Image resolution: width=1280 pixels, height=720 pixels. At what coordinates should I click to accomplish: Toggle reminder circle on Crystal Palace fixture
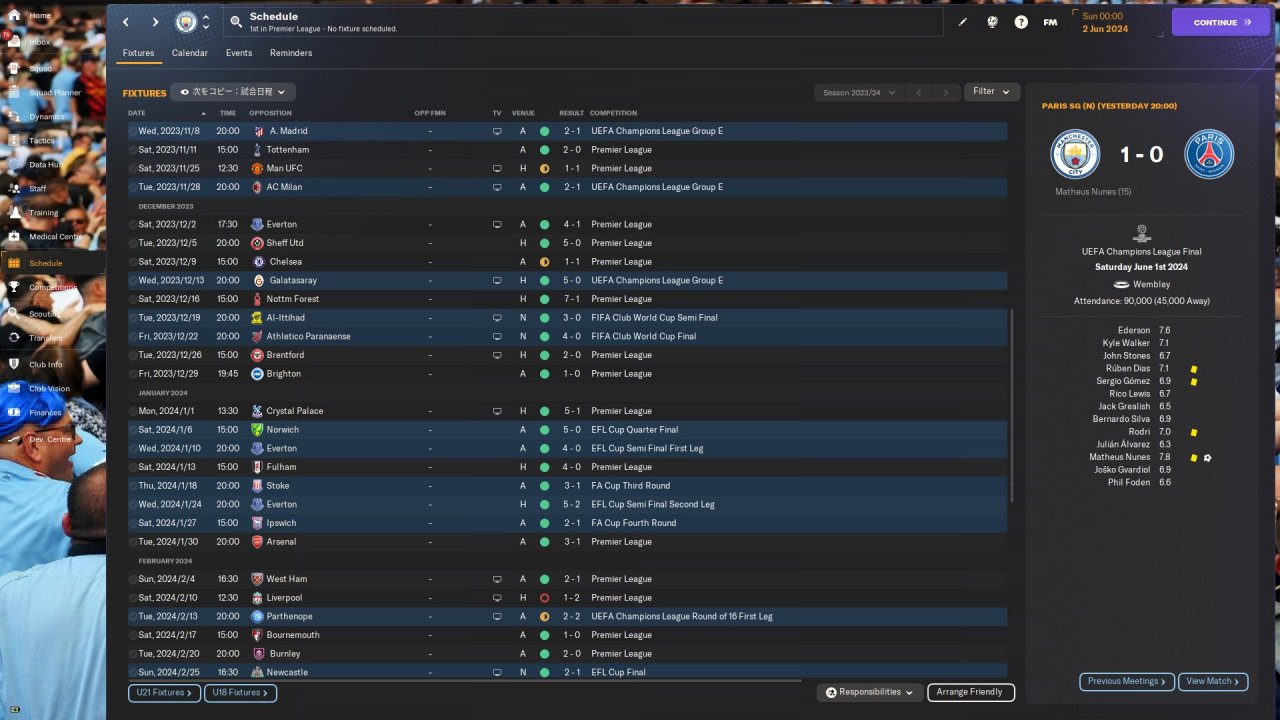pos(133,411)
